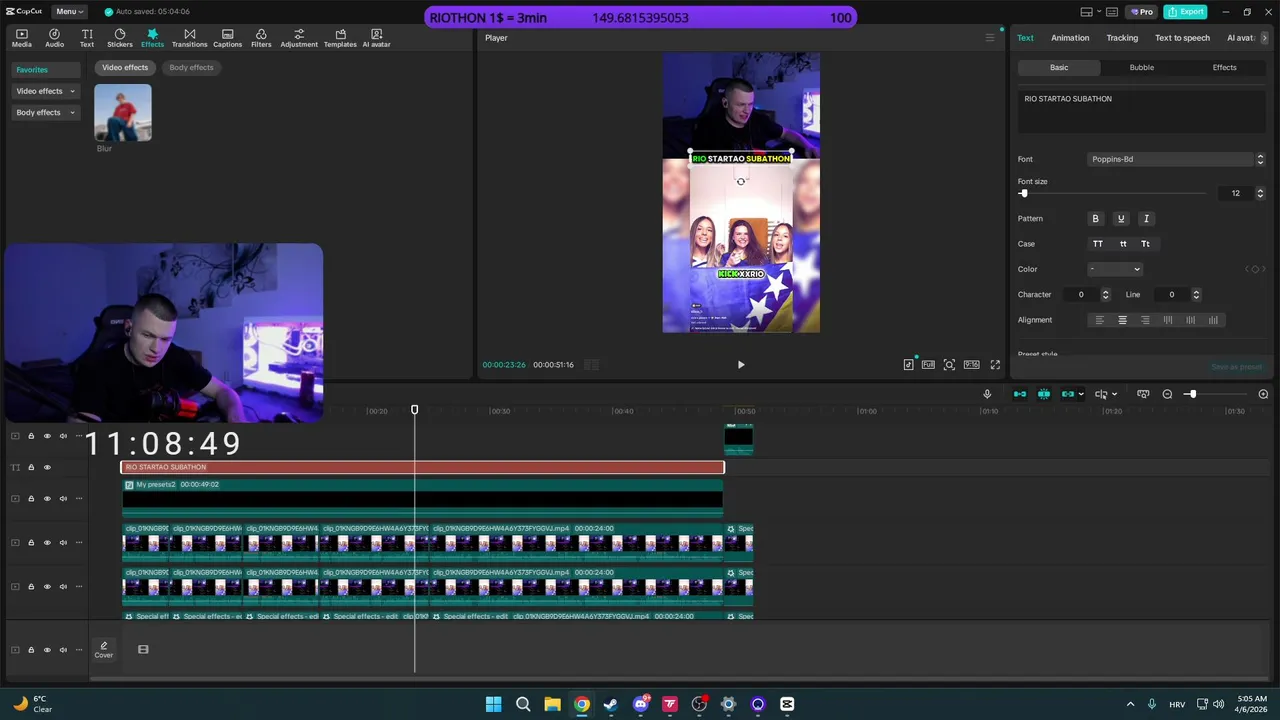Click the player zoom-to-fit icon

(x=949, y=365)
